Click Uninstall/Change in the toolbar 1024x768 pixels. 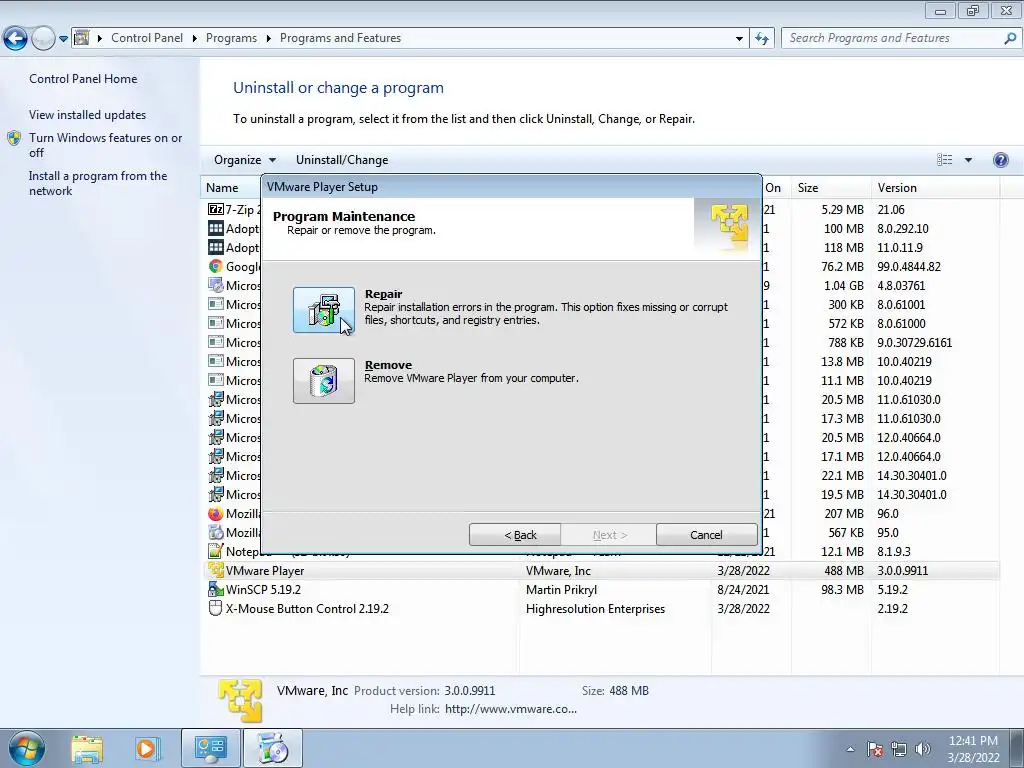coord(342,160)
